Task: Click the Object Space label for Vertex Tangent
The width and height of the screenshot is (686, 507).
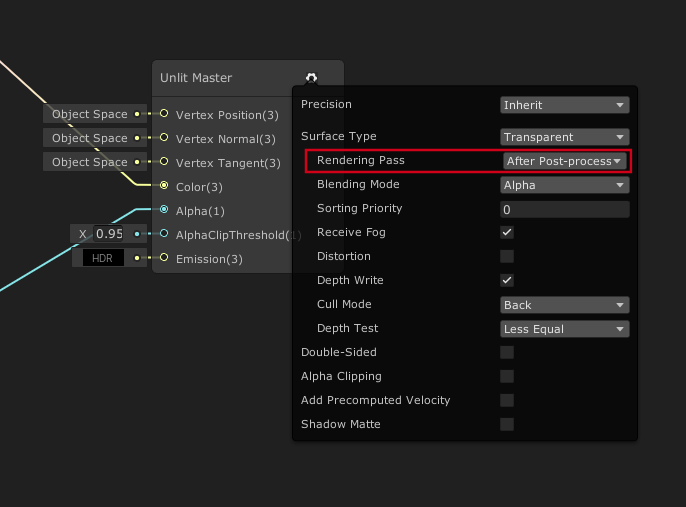Action: (90, 162)
